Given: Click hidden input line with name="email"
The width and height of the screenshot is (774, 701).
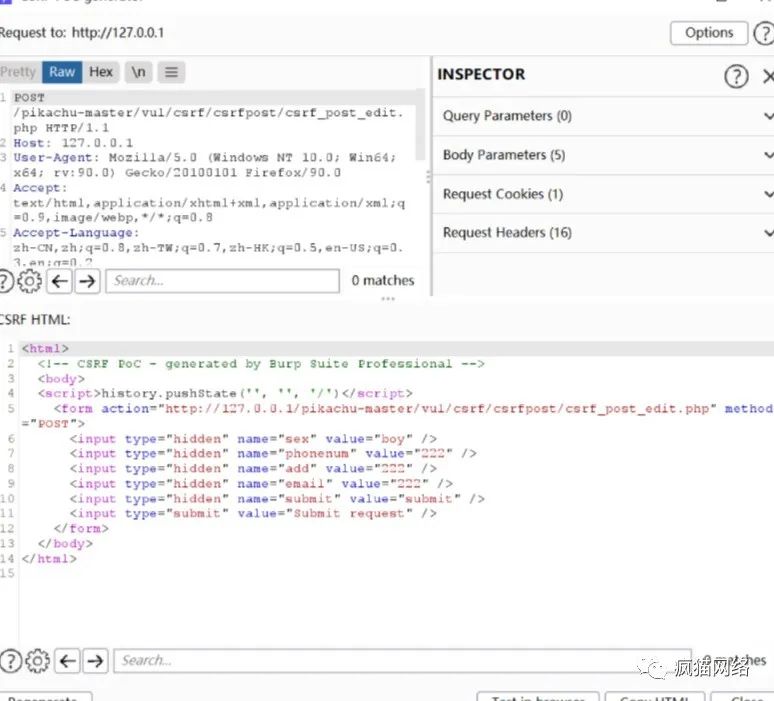Looking at the screenshot, I should 261,484.
